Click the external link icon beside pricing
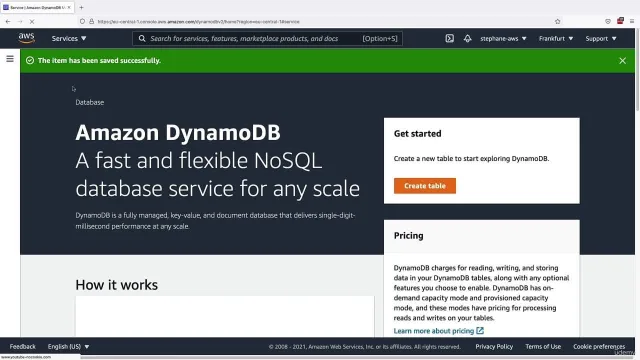Viewport: 640px width, 360px height. (x=480, y=331)
